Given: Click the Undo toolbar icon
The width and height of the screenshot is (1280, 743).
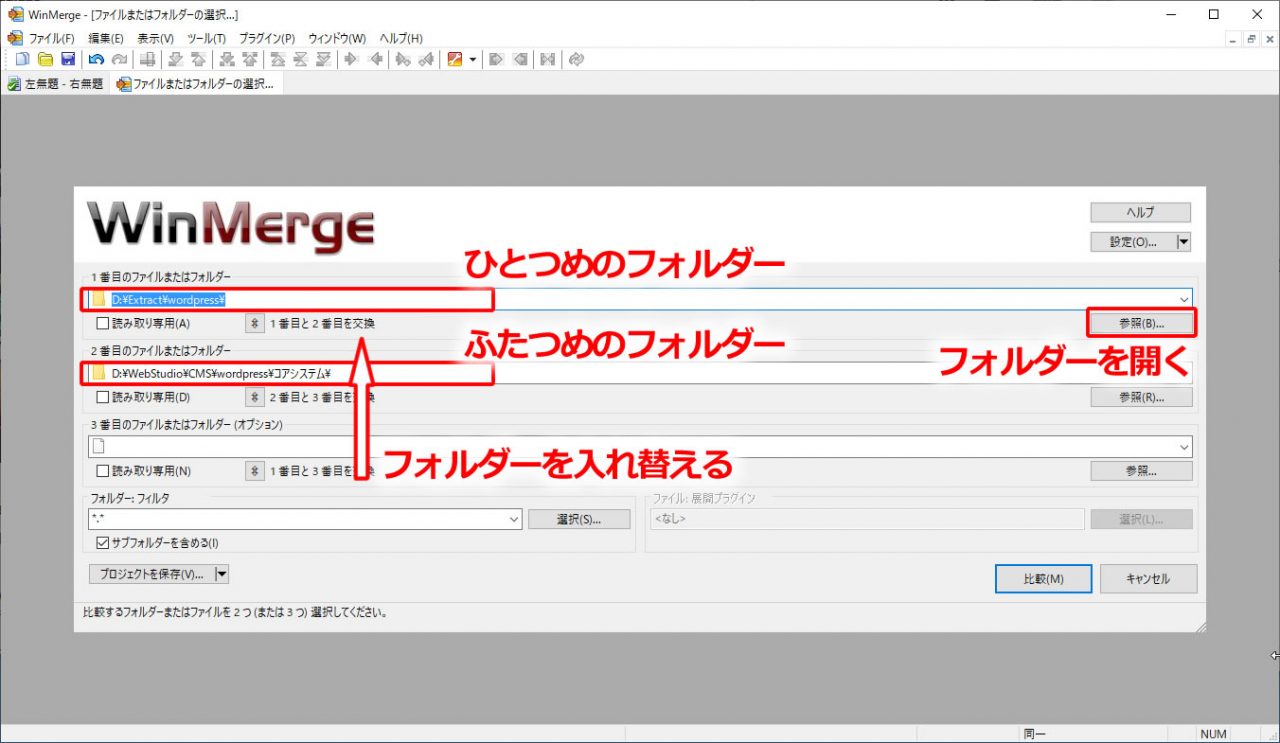Looking at the screenshot, I should [x=97, y=59].
